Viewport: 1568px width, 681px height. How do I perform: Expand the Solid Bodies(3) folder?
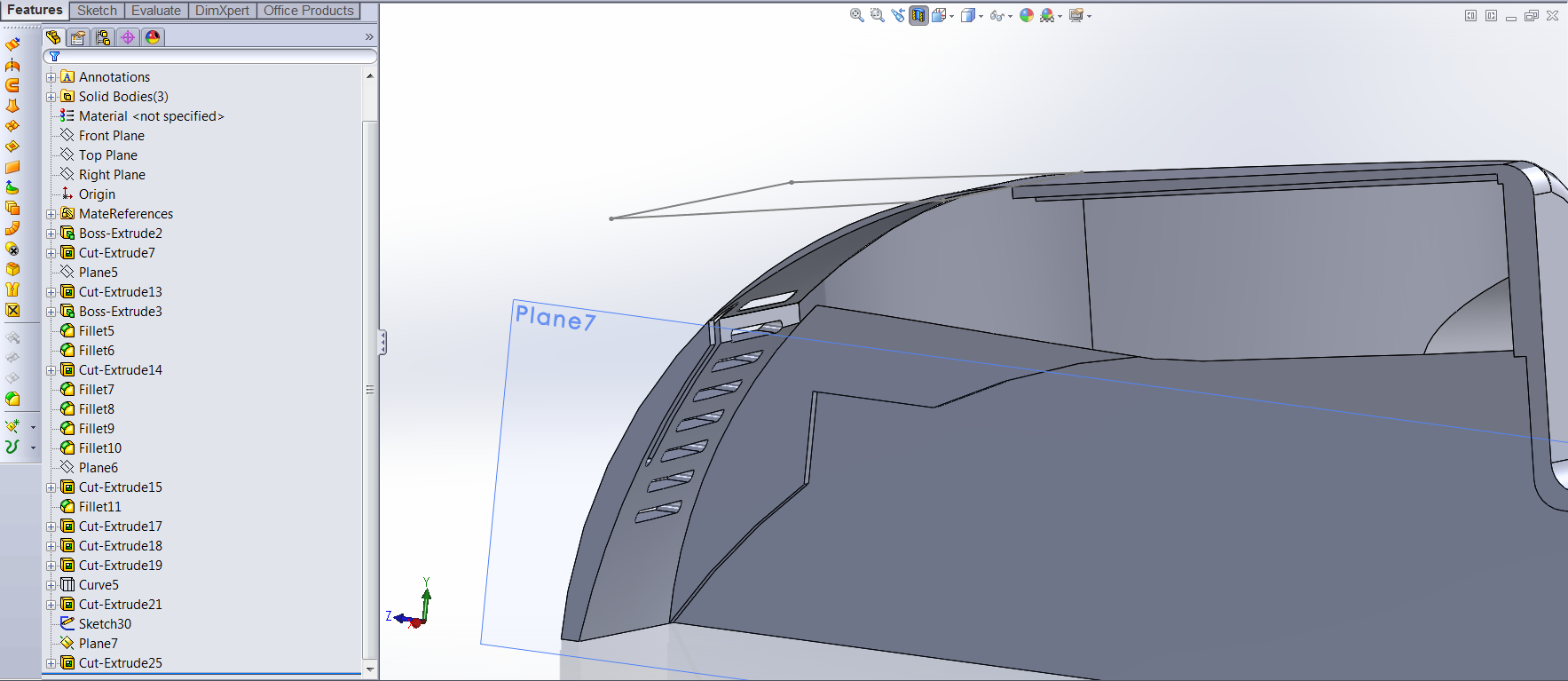(x=51, y=97)
